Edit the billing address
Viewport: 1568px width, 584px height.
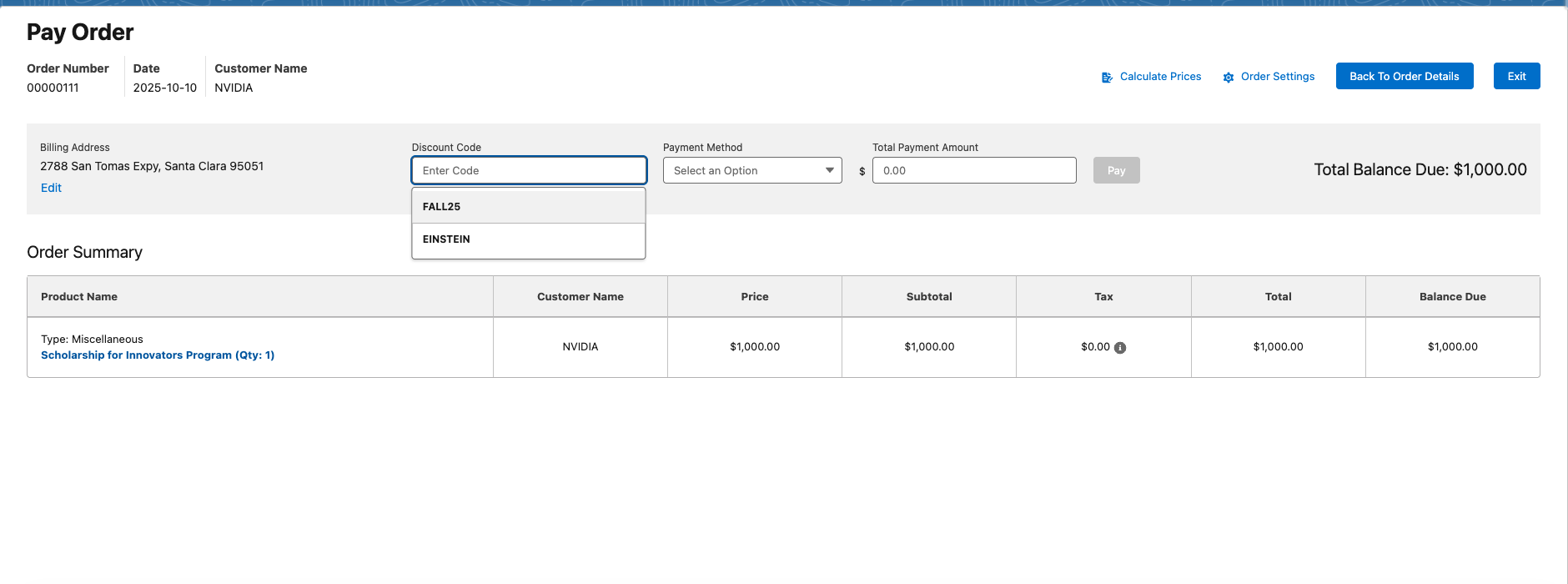[x=51, y=188]
